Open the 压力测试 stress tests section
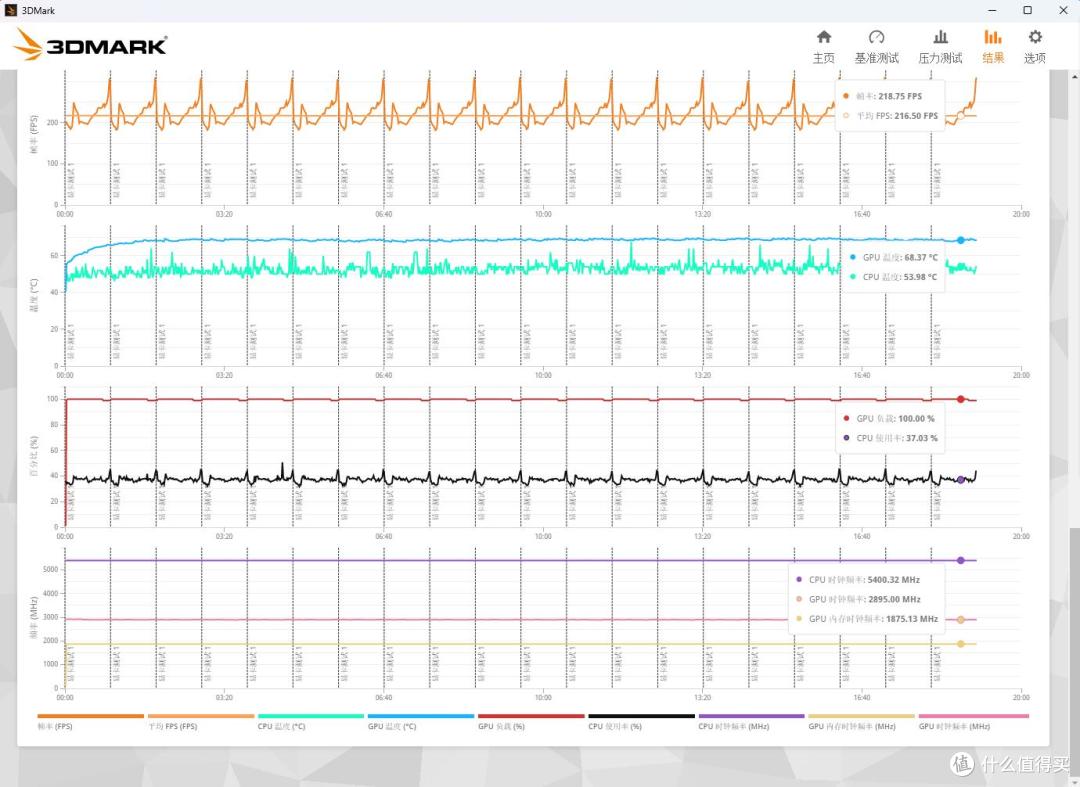 click(940, 47)
